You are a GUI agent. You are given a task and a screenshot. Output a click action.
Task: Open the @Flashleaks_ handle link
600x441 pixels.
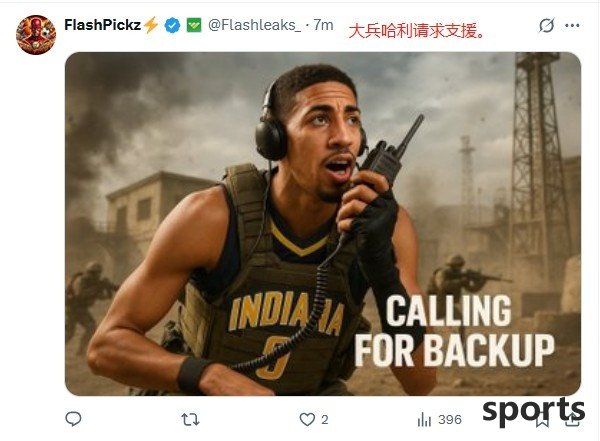click(x=254, y=25)
